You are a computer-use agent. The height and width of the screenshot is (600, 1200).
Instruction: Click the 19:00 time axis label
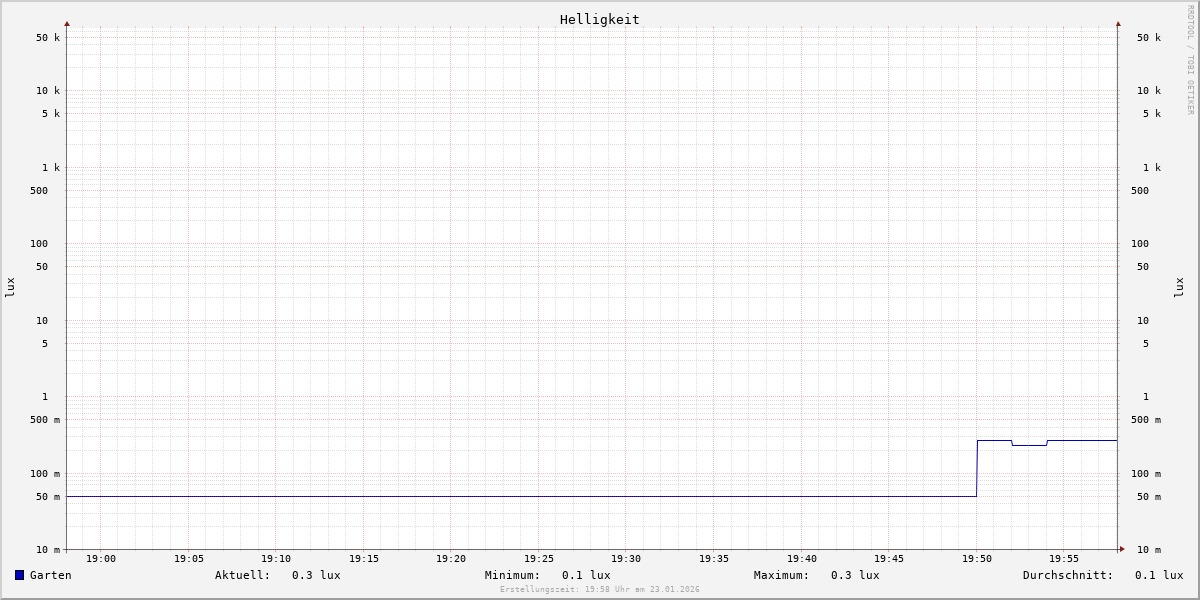[x=101, y=559]
